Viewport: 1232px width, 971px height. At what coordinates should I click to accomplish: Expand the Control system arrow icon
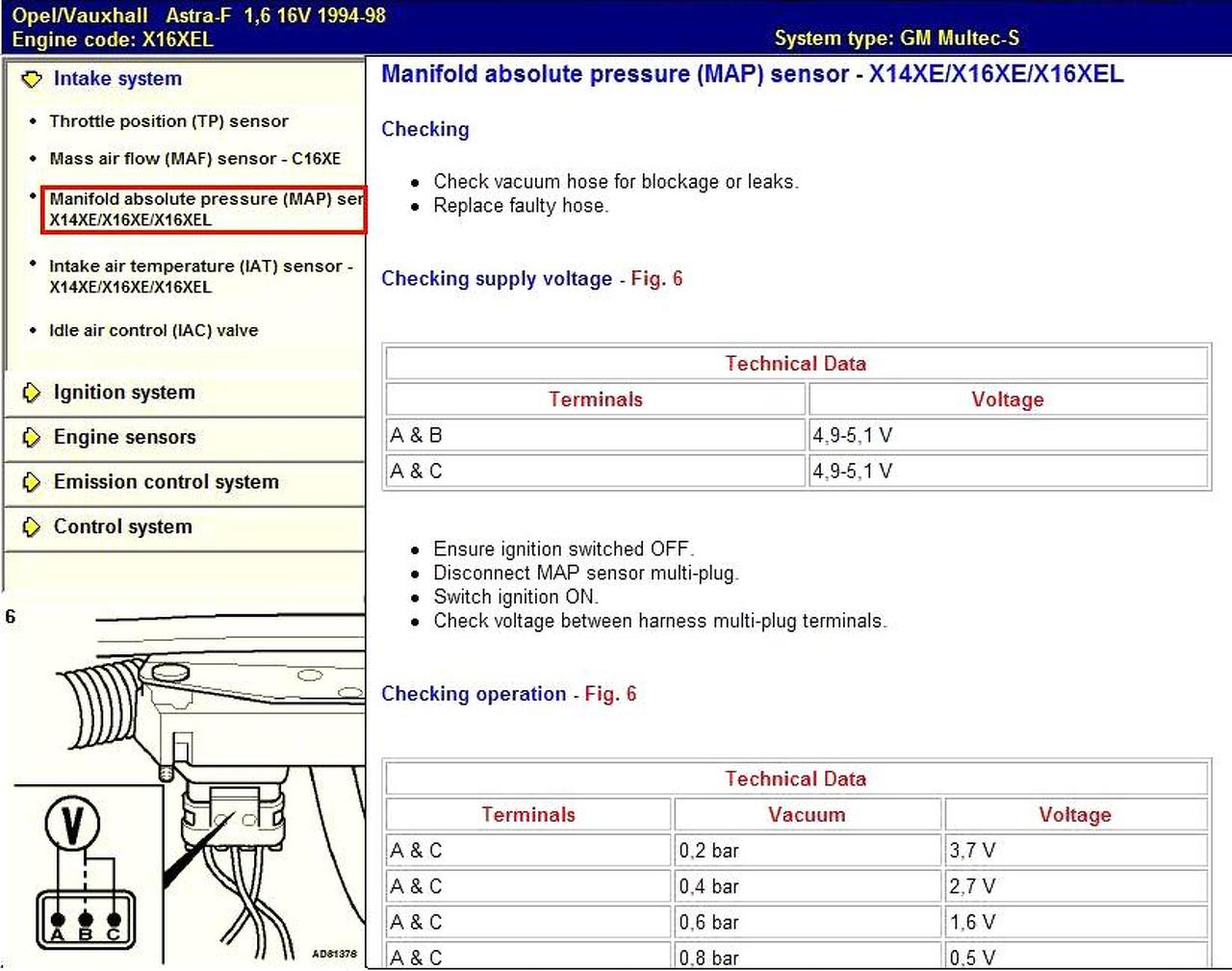click(32, 527)
